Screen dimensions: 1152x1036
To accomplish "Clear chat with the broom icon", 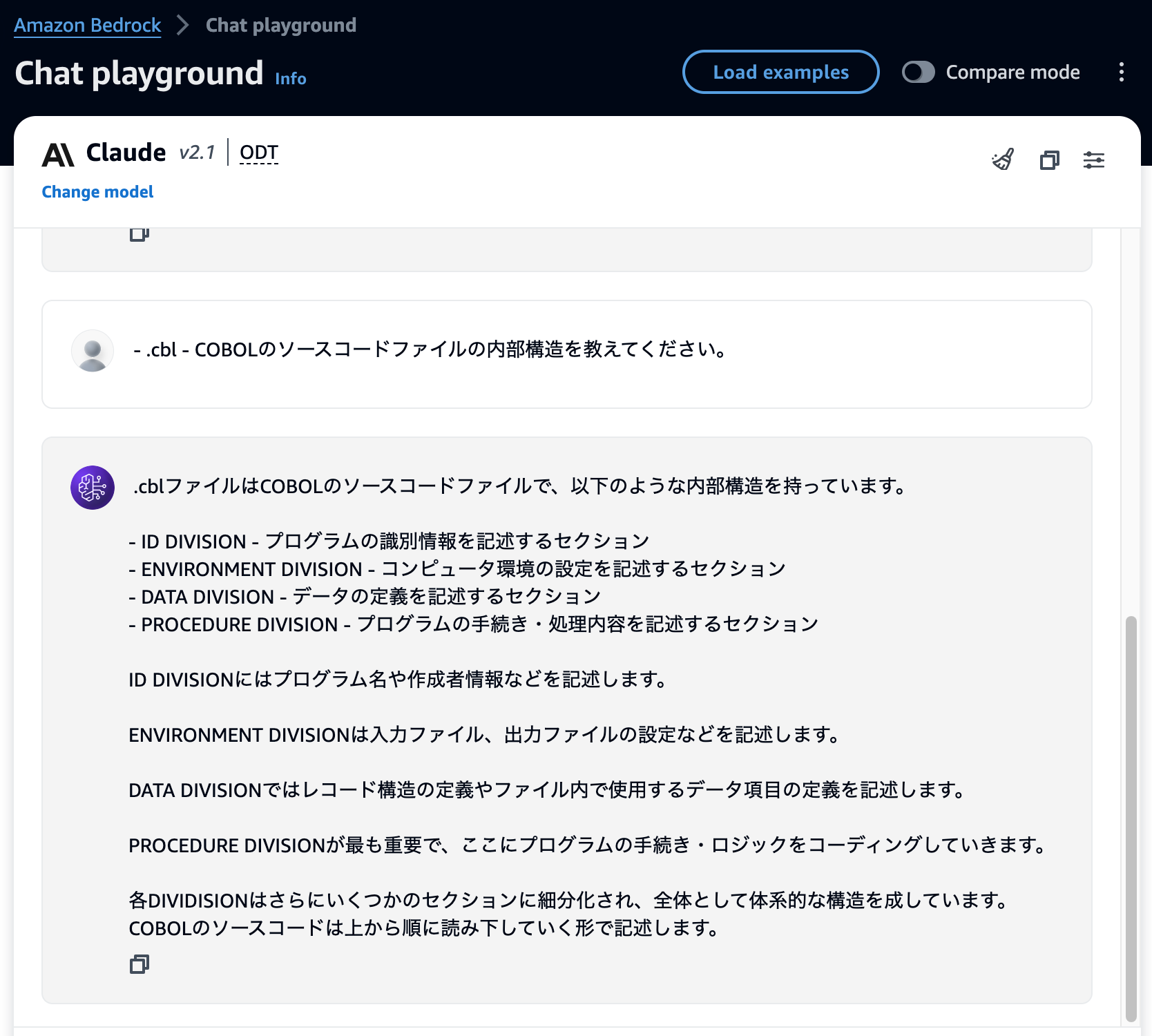I will click(x=1003, y=160).
